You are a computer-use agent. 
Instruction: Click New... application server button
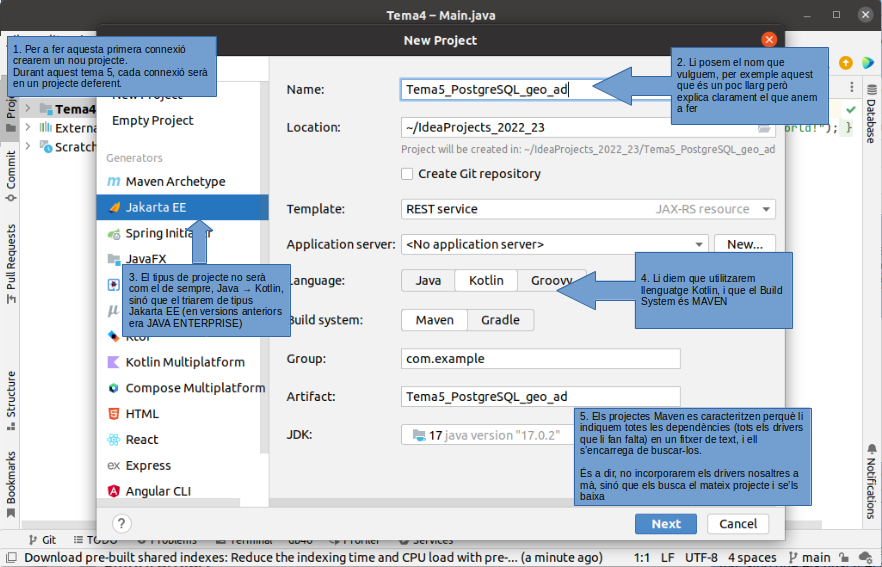745,244
